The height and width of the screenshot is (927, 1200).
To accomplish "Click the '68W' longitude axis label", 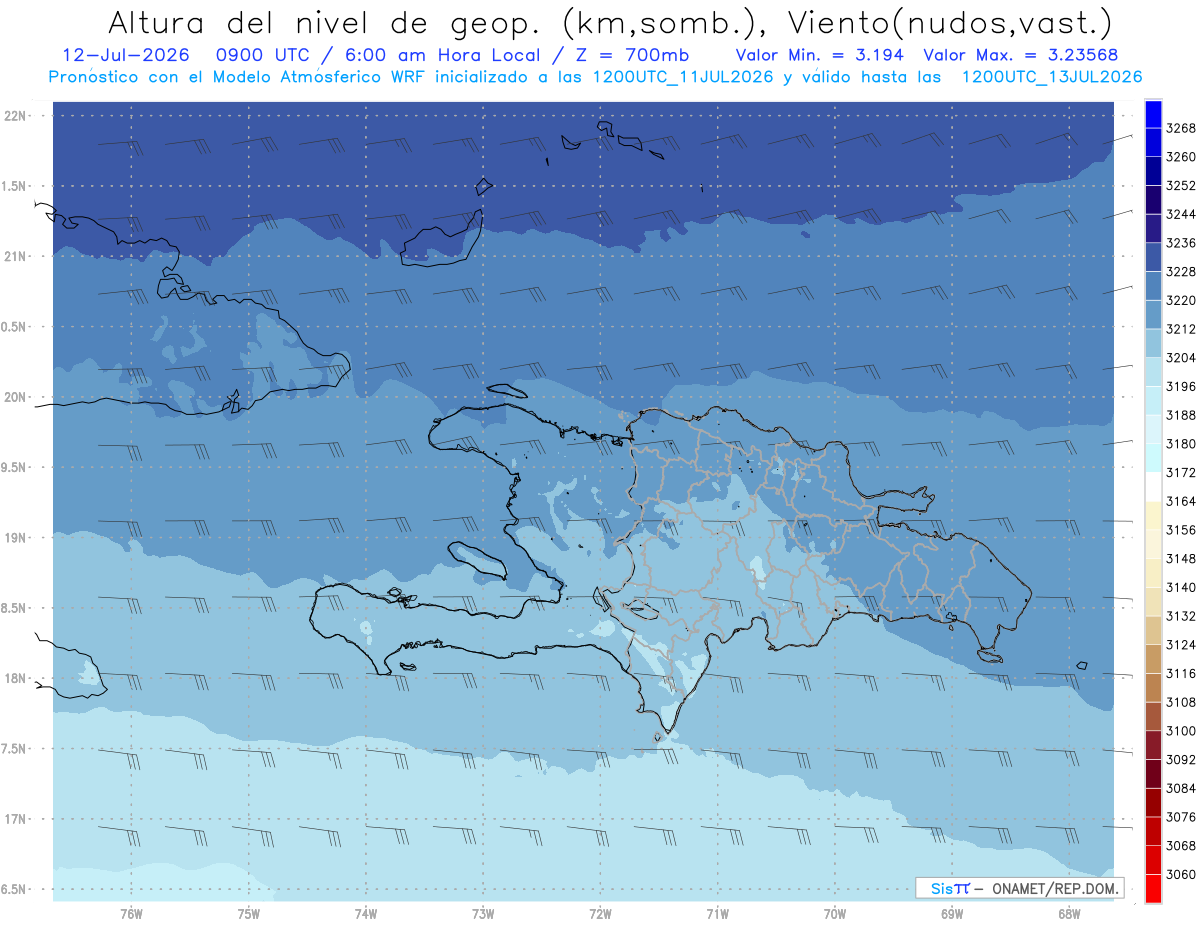I will point(1069,914).
